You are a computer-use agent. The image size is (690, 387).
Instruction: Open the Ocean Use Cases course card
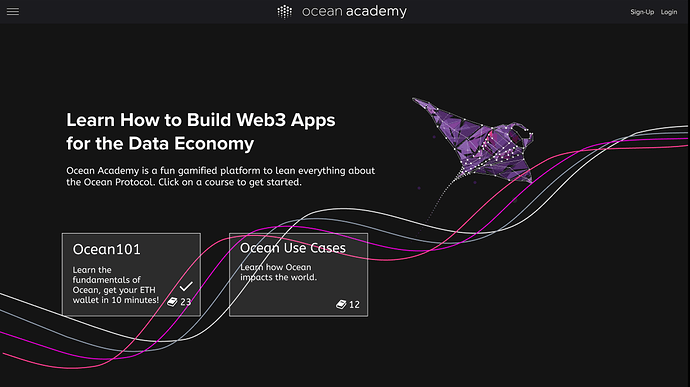coord(298,275)
